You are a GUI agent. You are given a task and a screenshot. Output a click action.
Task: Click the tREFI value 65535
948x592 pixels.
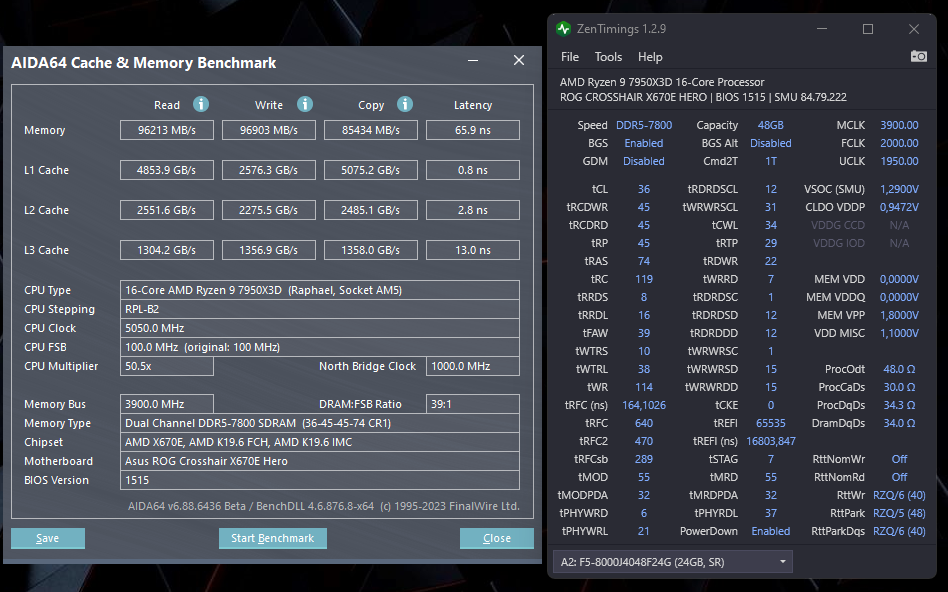coord(771,423)
